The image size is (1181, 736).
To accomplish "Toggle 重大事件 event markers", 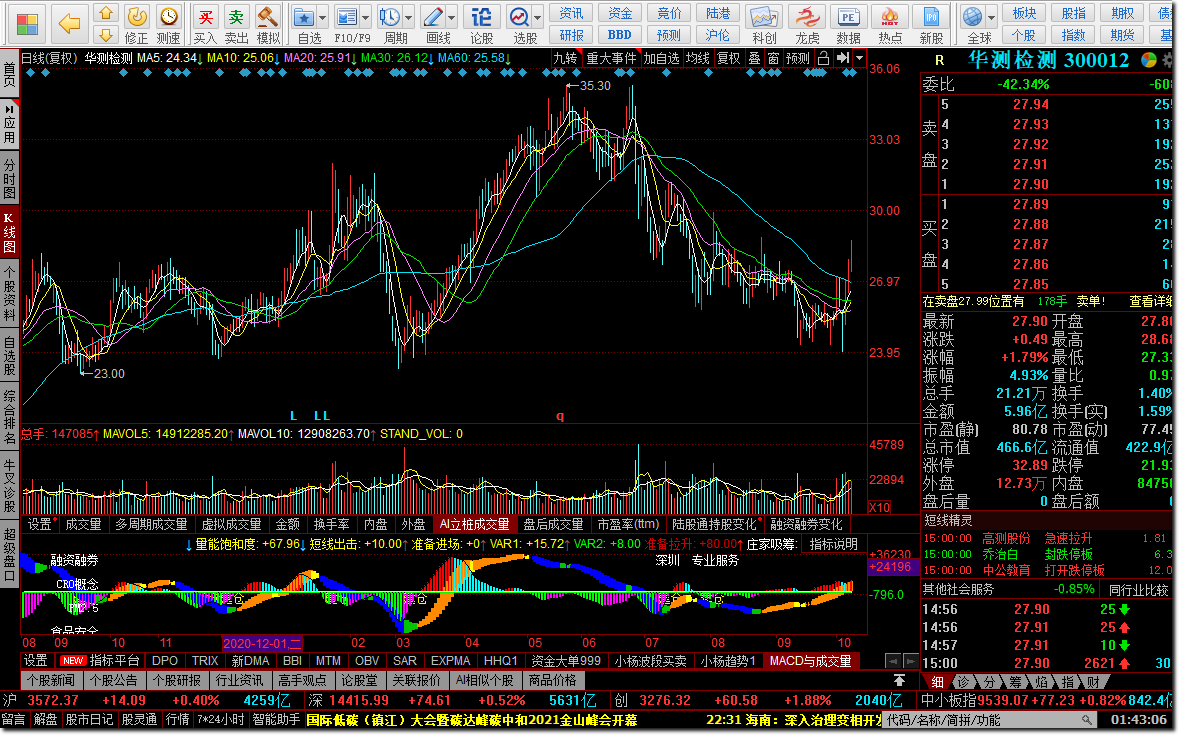I will pyautogui.click(x=611, y=58).
